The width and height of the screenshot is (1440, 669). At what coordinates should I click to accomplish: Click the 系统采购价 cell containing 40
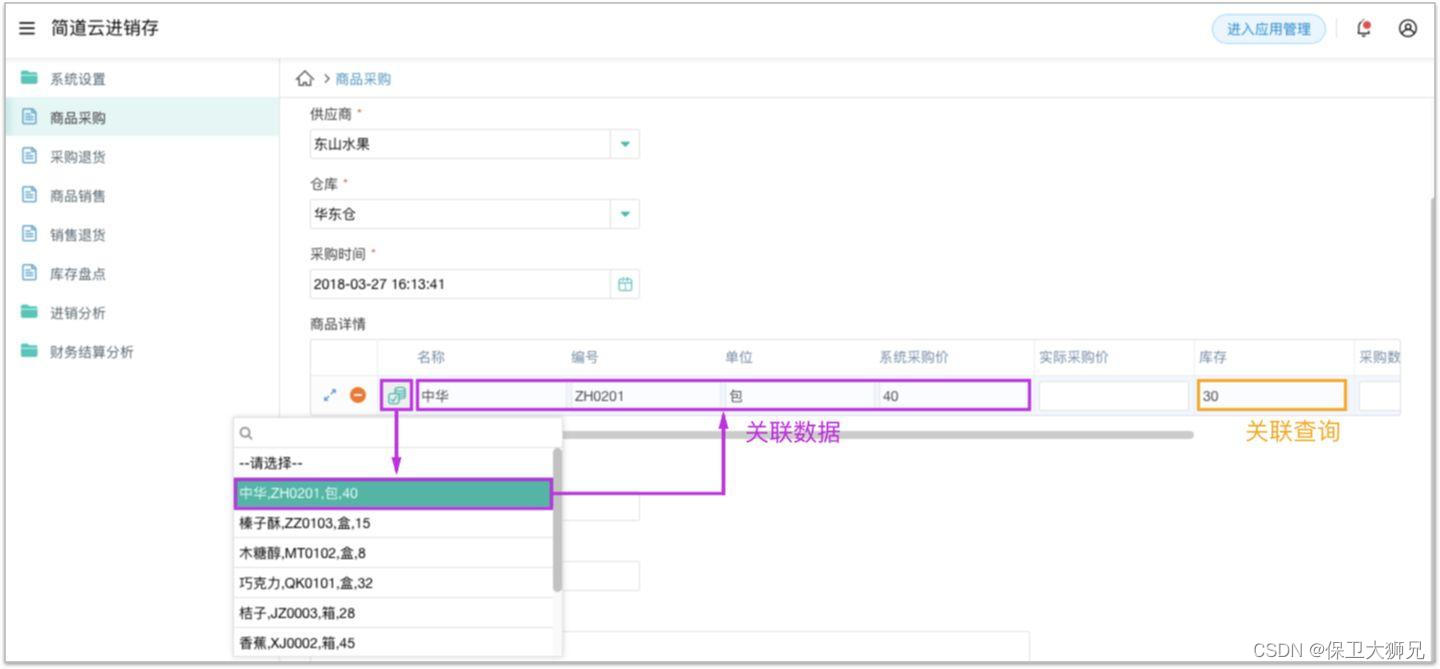pyautogui.click(x=953, y=396)
